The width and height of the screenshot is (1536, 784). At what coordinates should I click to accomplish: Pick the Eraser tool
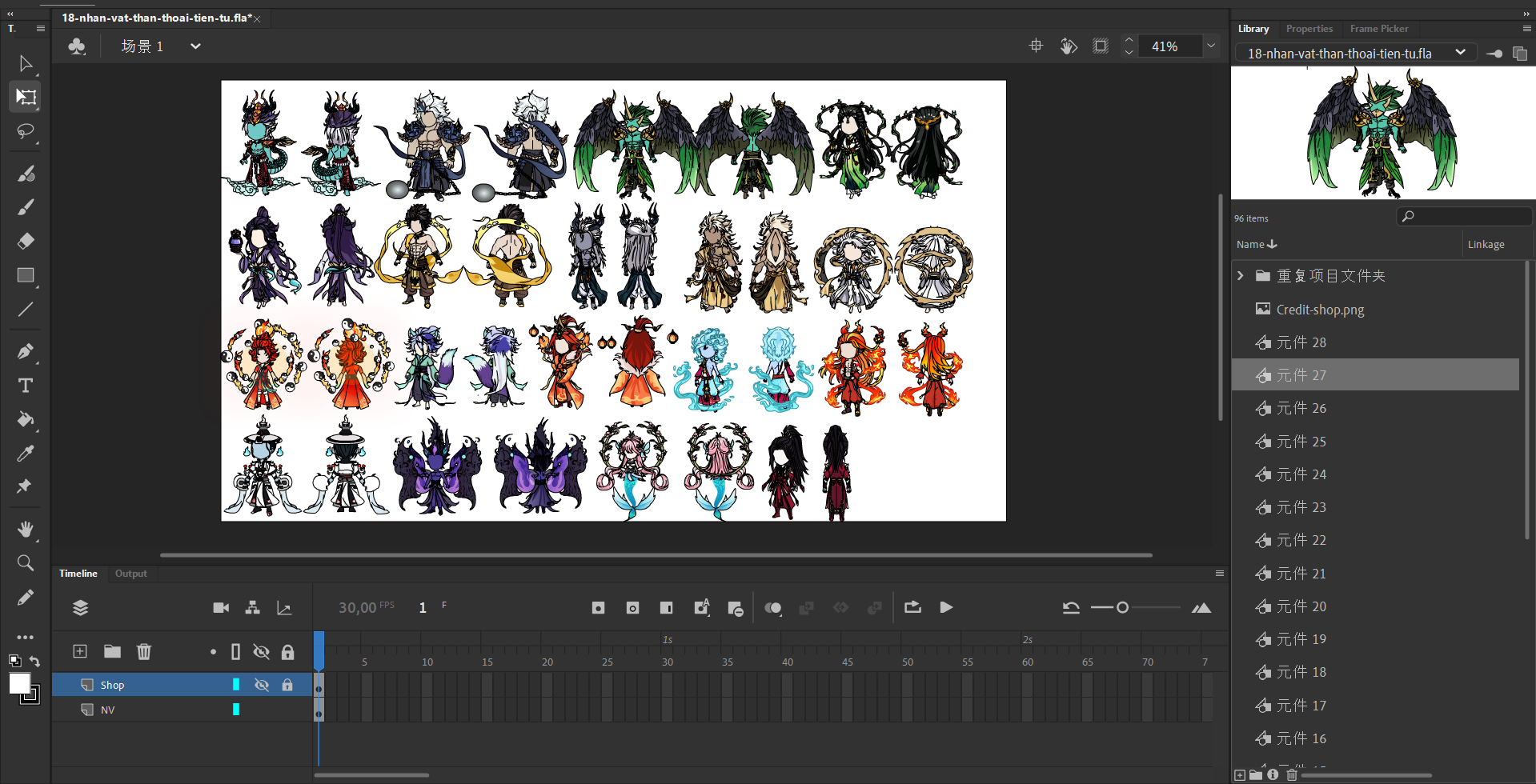[26, 241]
